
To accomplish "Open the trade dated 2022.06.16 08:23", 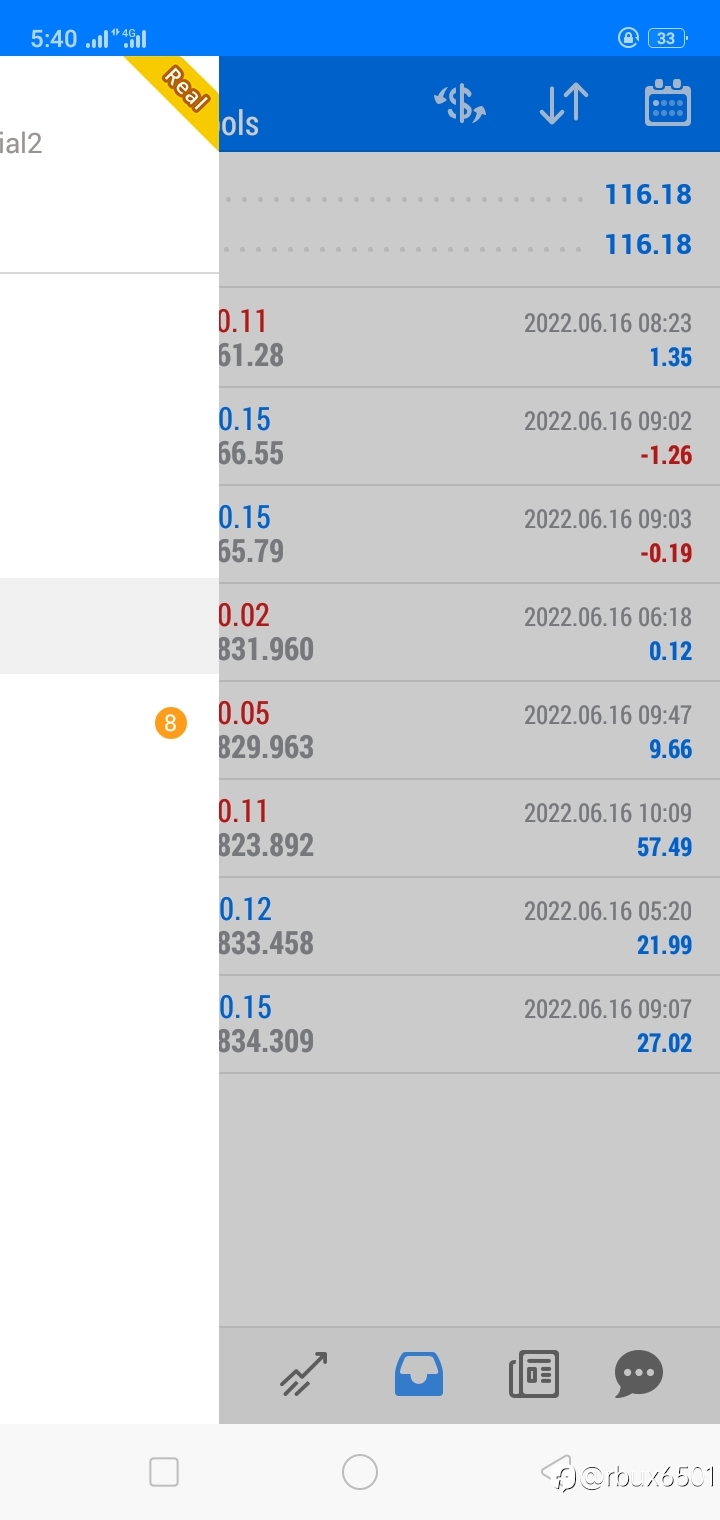I will pos(469,339).
